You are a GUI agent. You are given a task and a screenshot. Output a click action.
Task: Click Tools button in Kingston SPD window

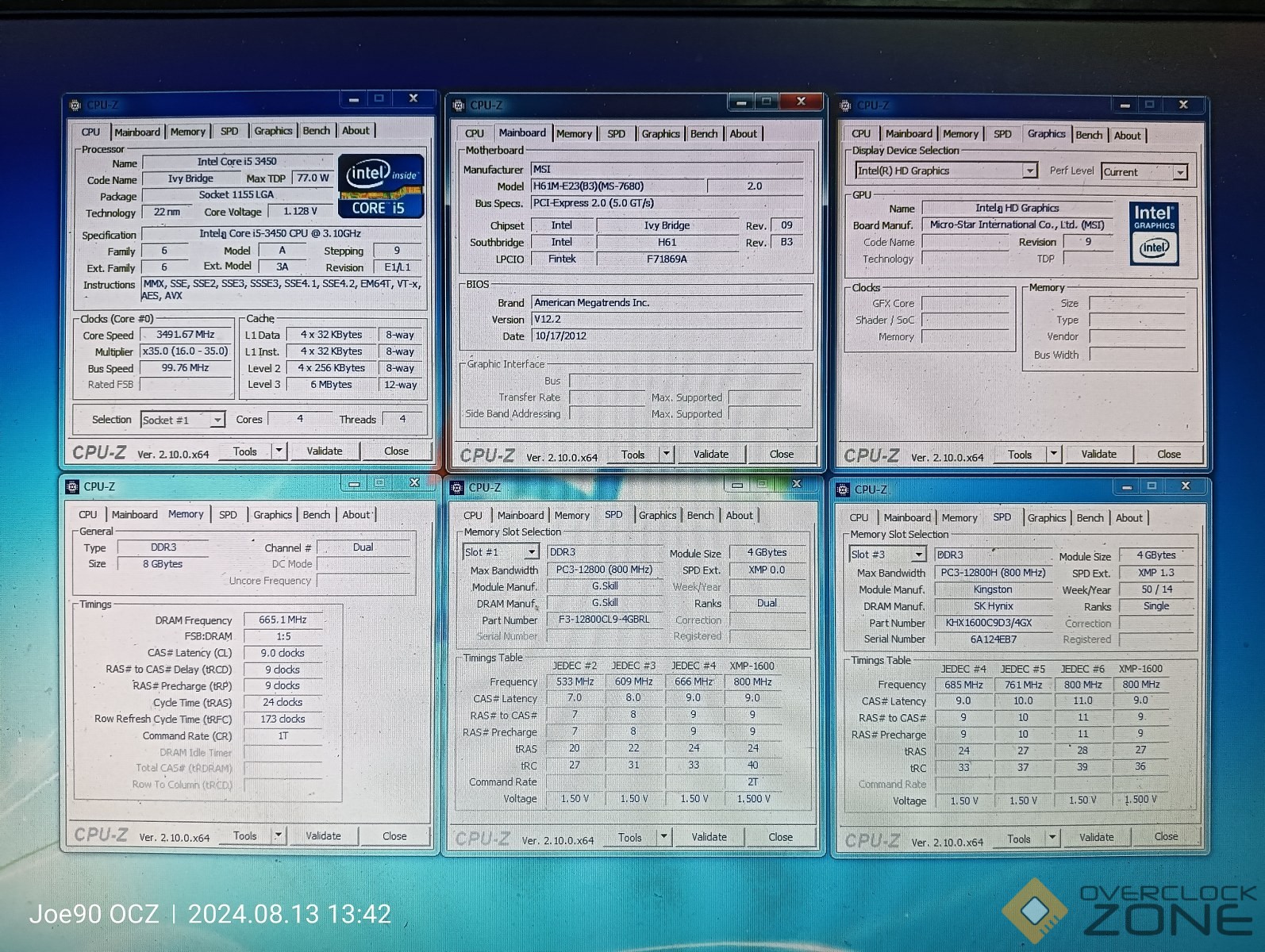tap(1019, 839)
